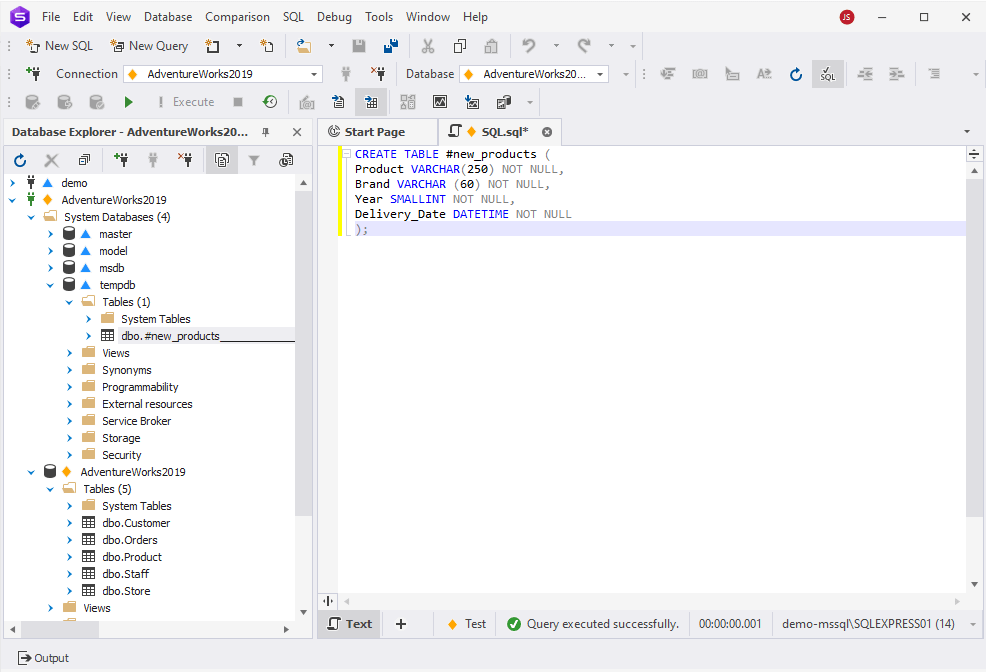The width and height of the screenshot is (986, 672).
Task: Select the Test results tab button
Action: (x=465, y=623)
